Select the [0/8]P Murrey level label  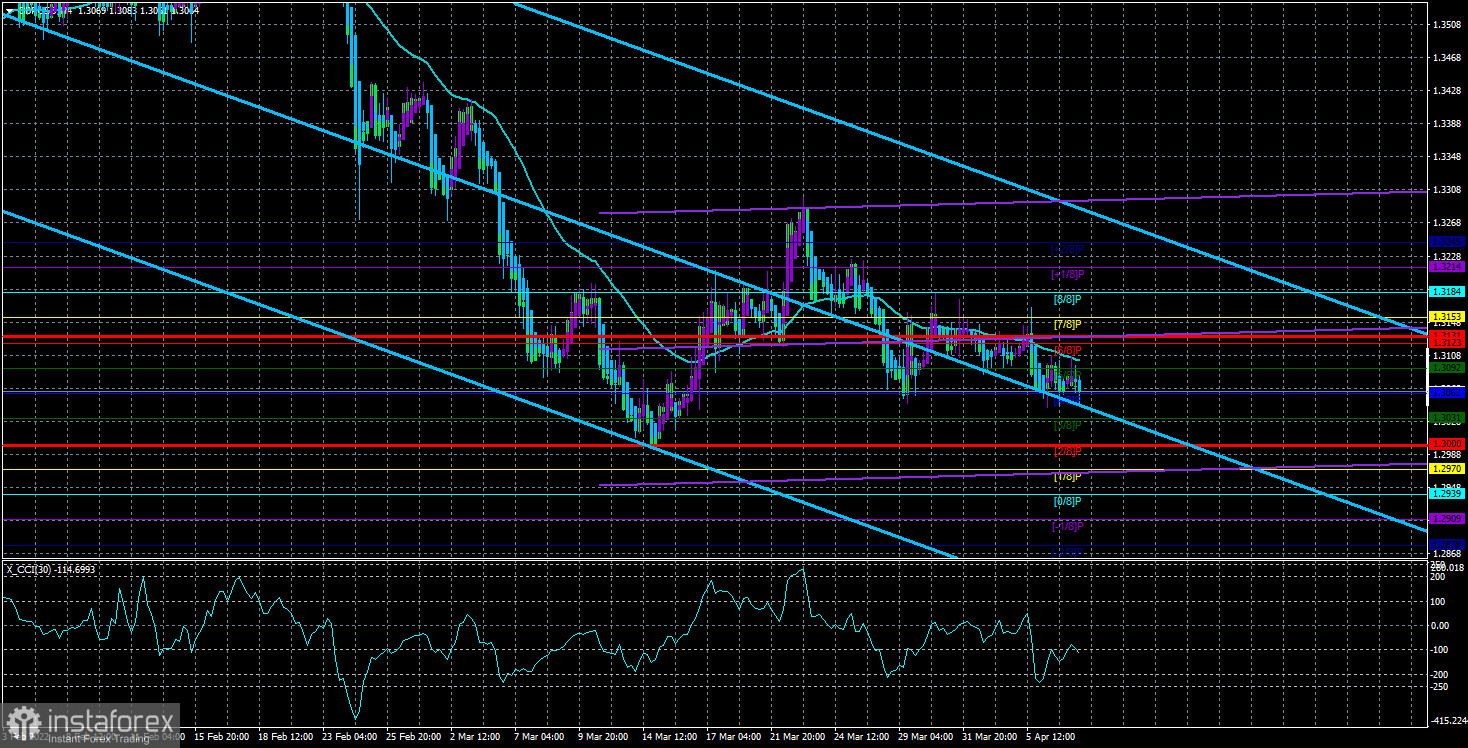[1068, 501]
